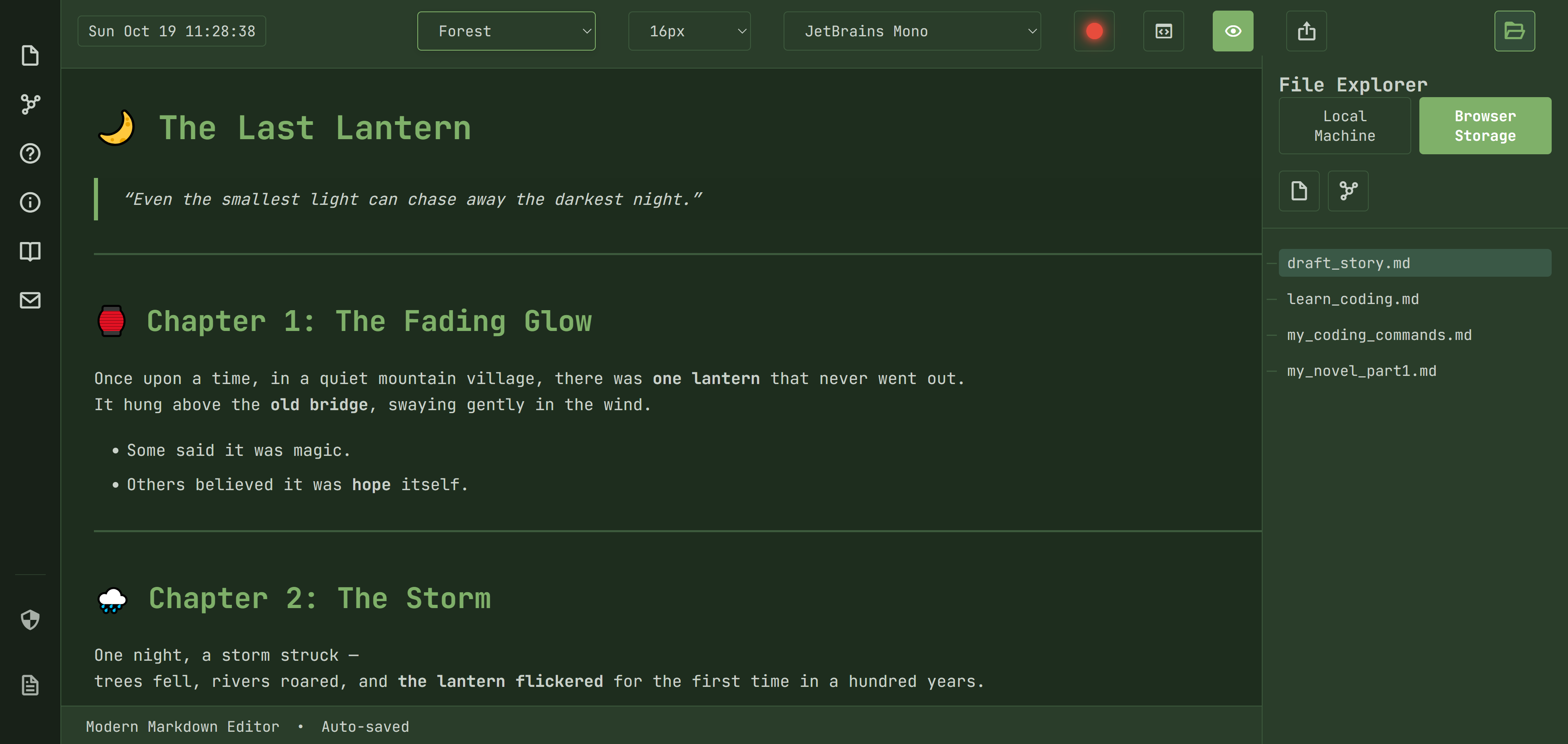Disable the preview eye toggle

click(1233, 31)
